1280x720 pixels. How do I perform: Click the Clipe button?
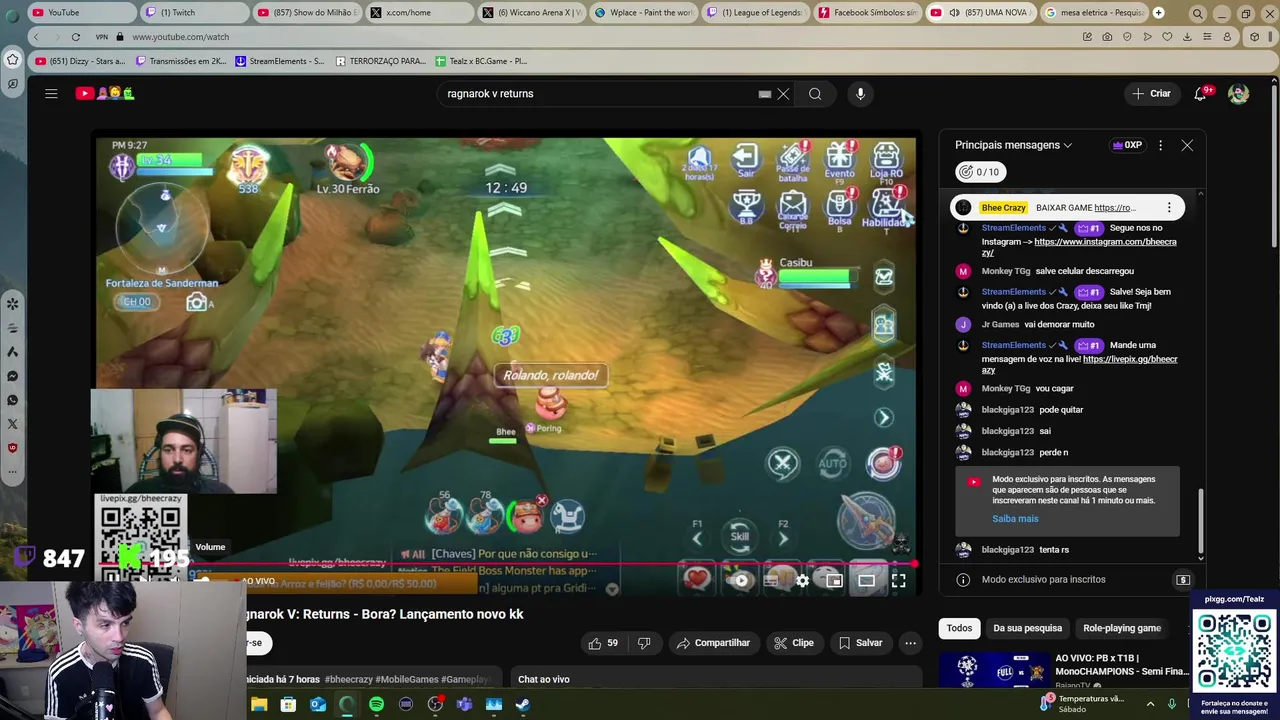tap(794, 643)
